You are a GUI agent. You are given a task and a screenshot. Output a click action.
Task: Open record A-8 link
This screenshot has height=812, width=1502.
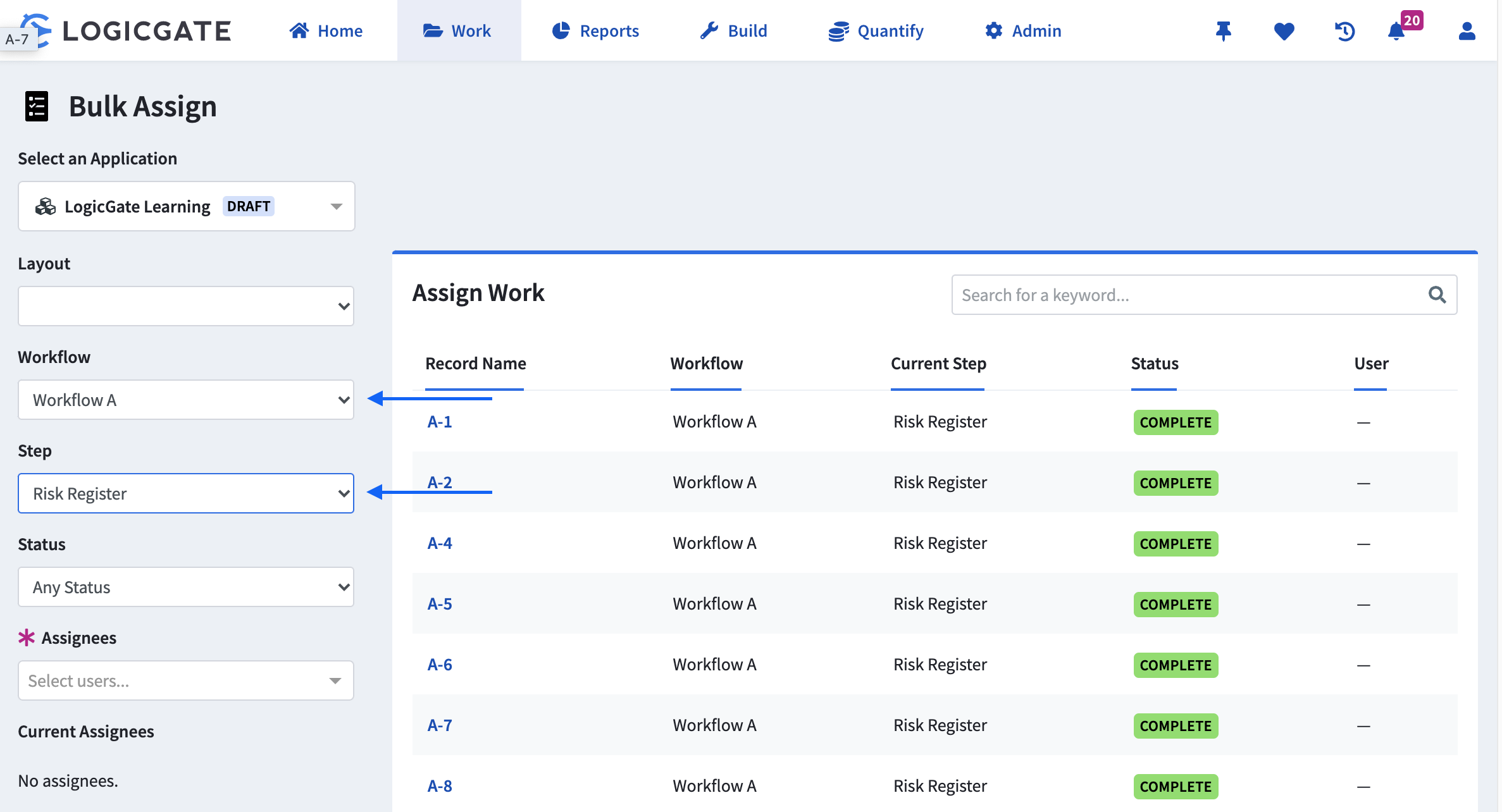(x=440, y=786)
